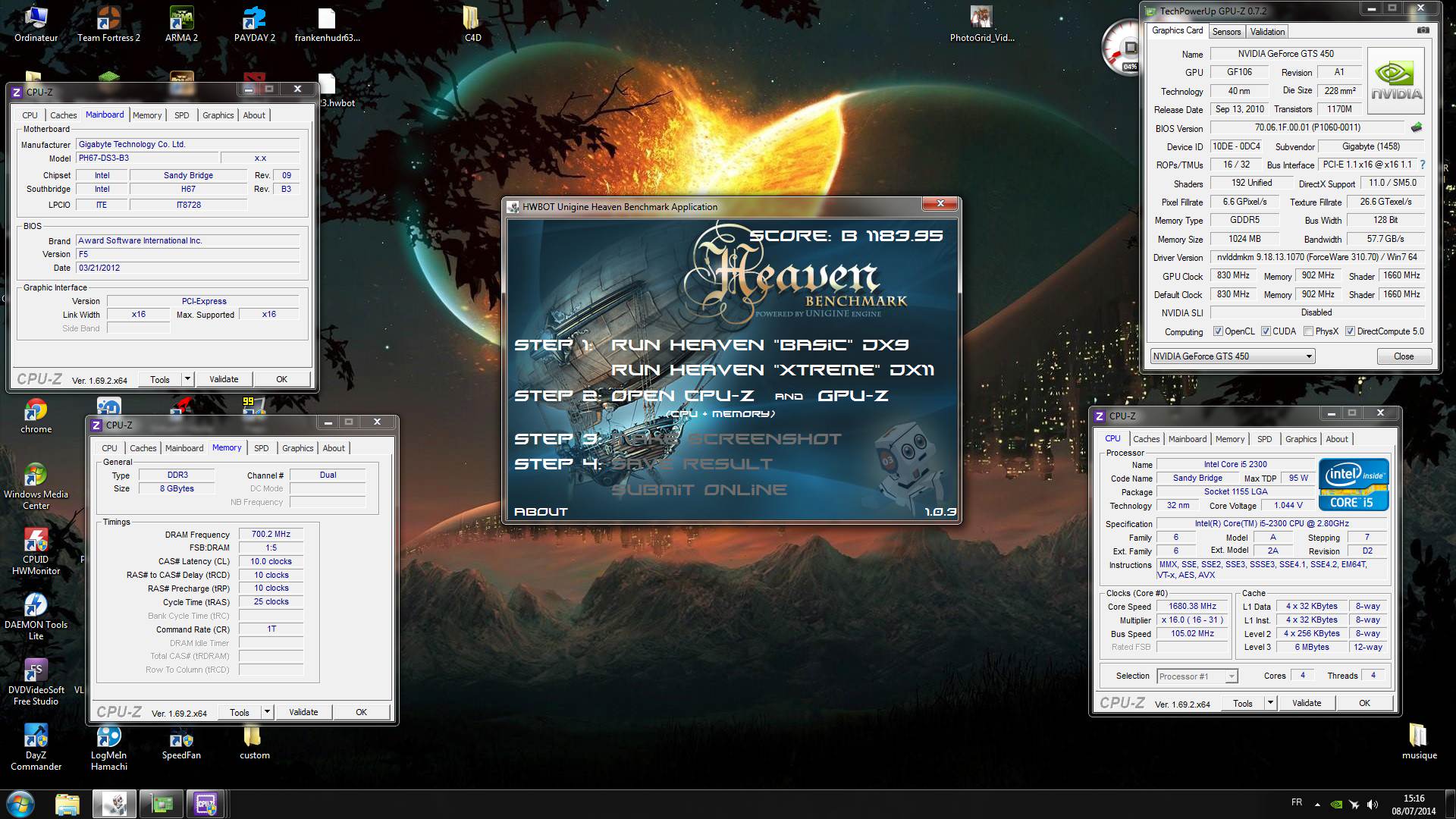Click the bus interface question mark
Screen dimensions: 1456x819
(x=1423, y=165)
